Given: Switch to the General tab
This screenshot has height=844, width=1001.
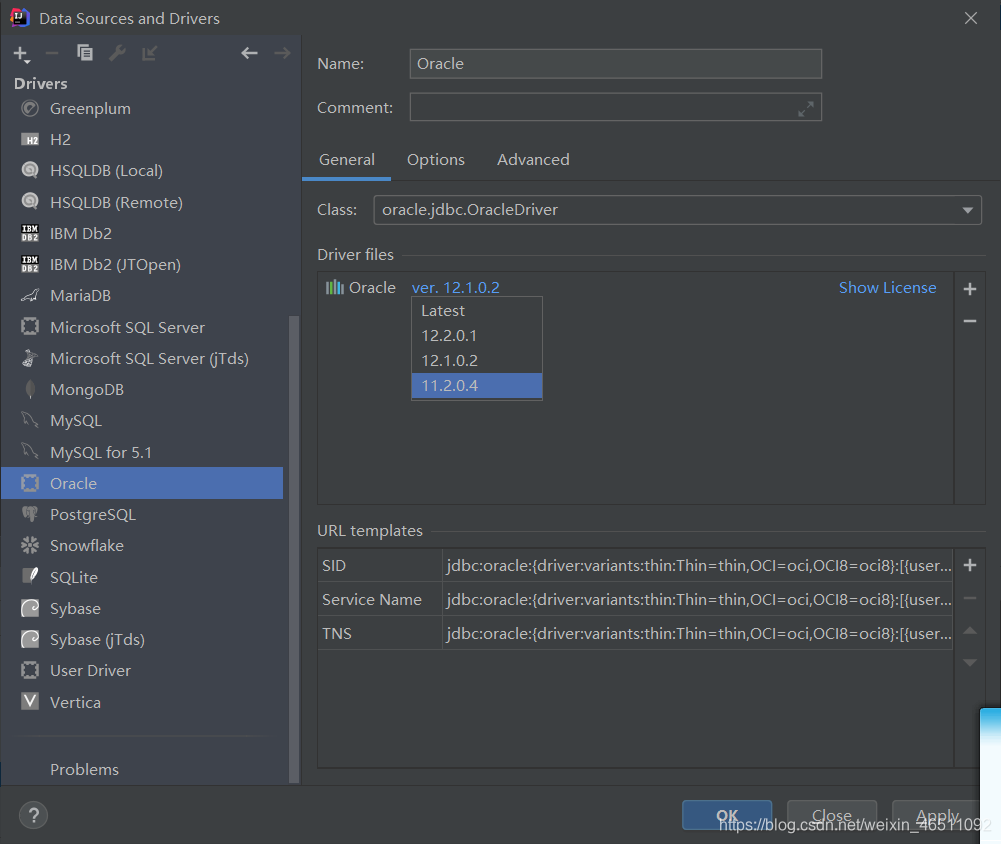Looking at the screenshot, I should tap(347, 160).
